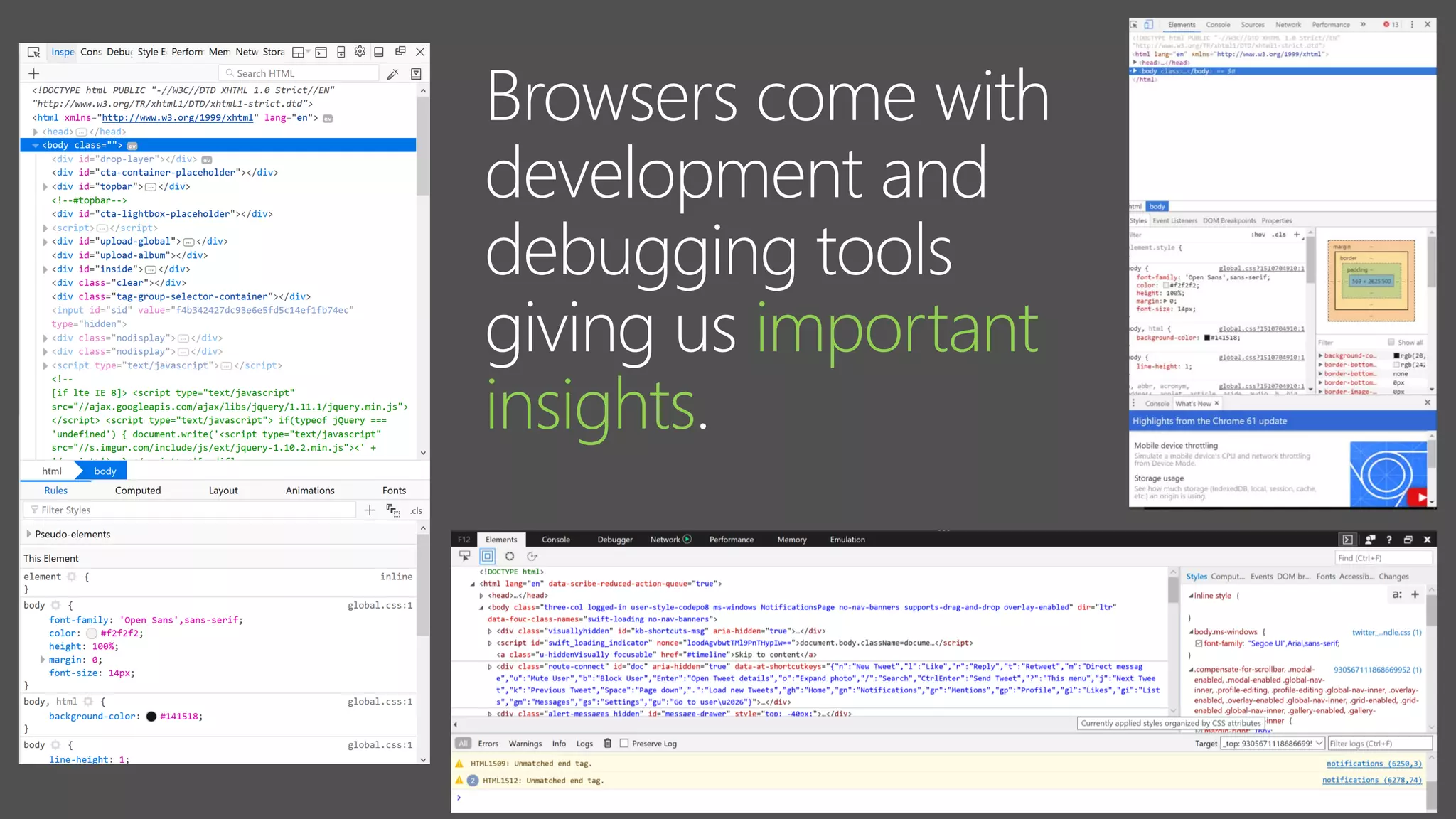
Task: Toggle Edge display box highlighting icon
Action: [x=488, y=556]
